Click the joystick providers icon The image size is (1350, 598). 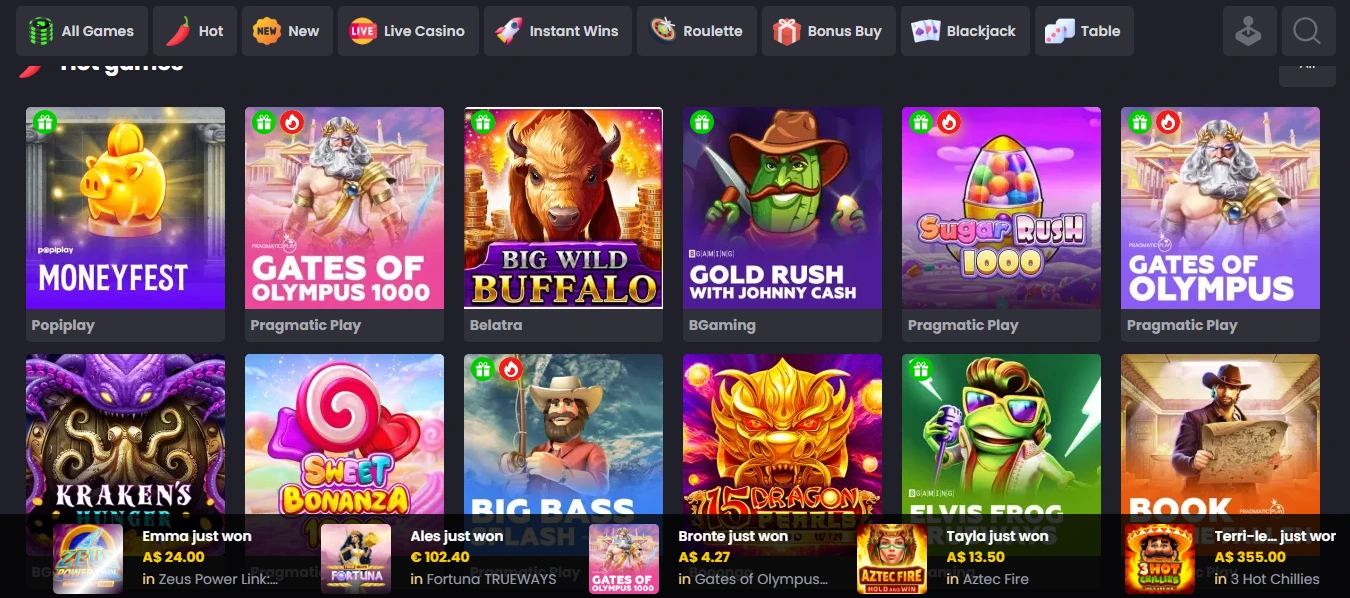coord(1248,31)
